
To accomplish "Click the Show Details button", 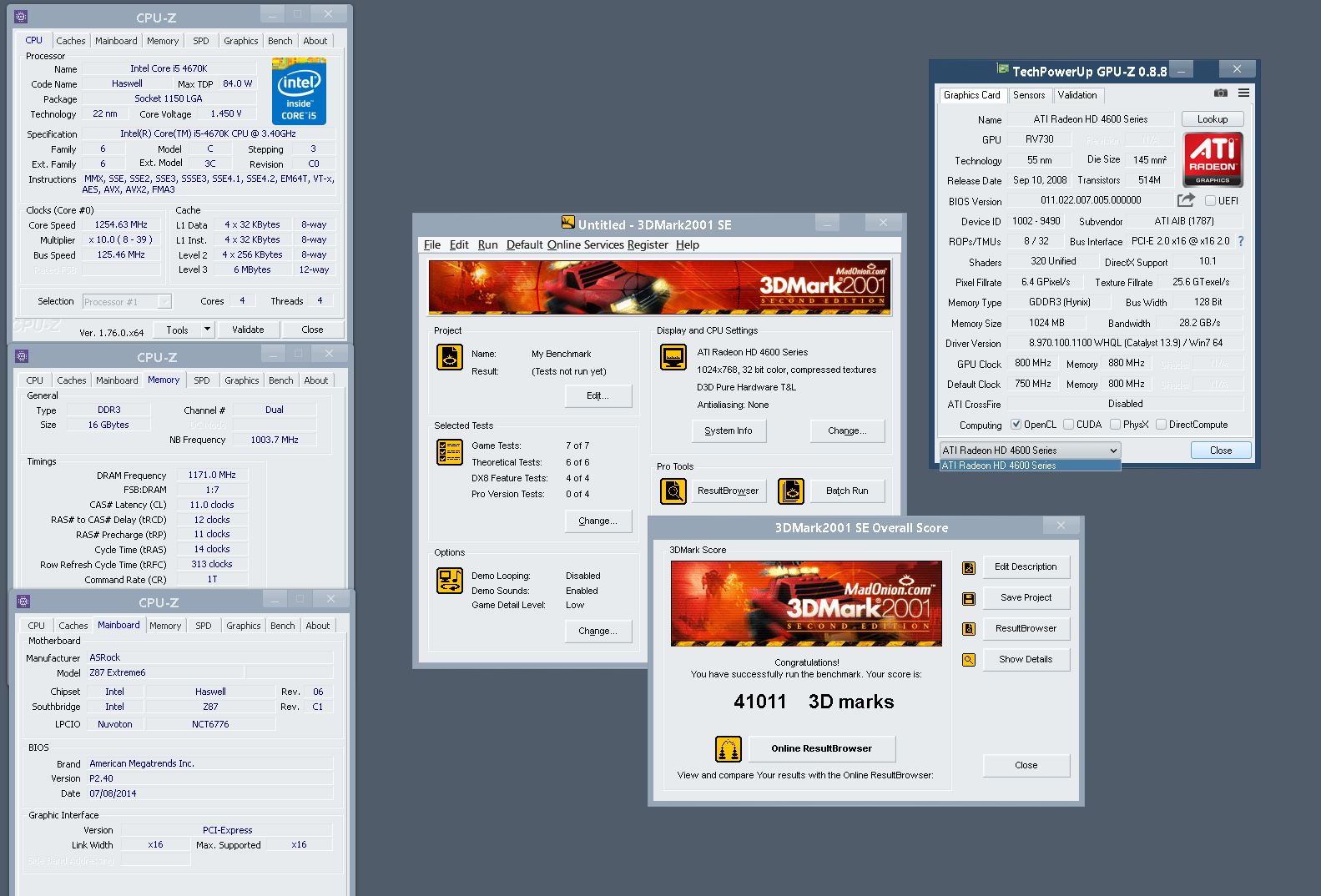I will 1026,660.
